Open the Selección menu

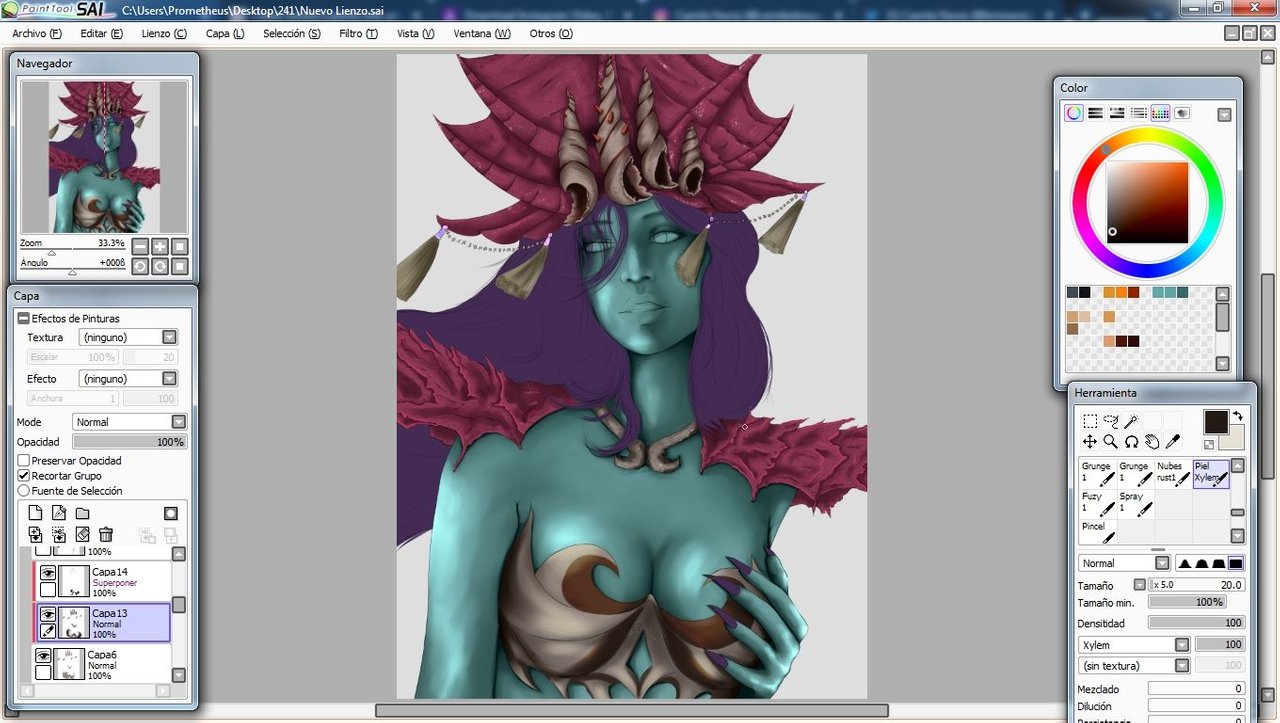(x=292, y=33)
